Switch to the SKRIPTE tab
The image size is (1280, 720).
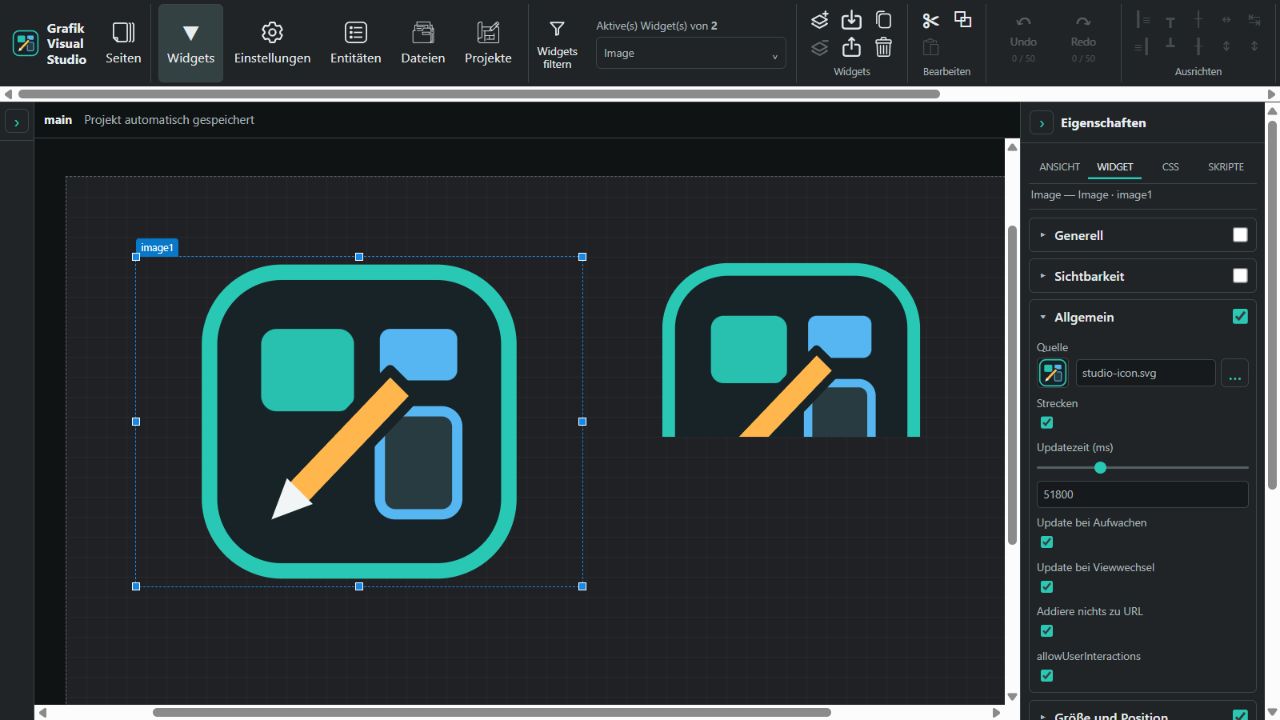pos(1226,167)
